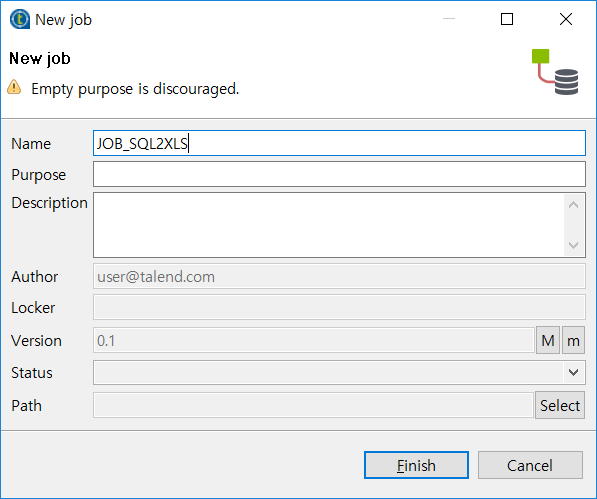597x499 pixels.
Task: Click the Name label
Action: click(31, 143)
